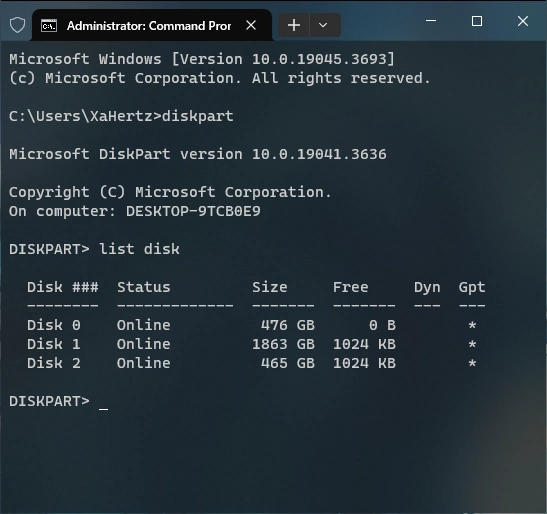Click the 'Disk 2' row label

pyautogui.click(x=54, y=363)
